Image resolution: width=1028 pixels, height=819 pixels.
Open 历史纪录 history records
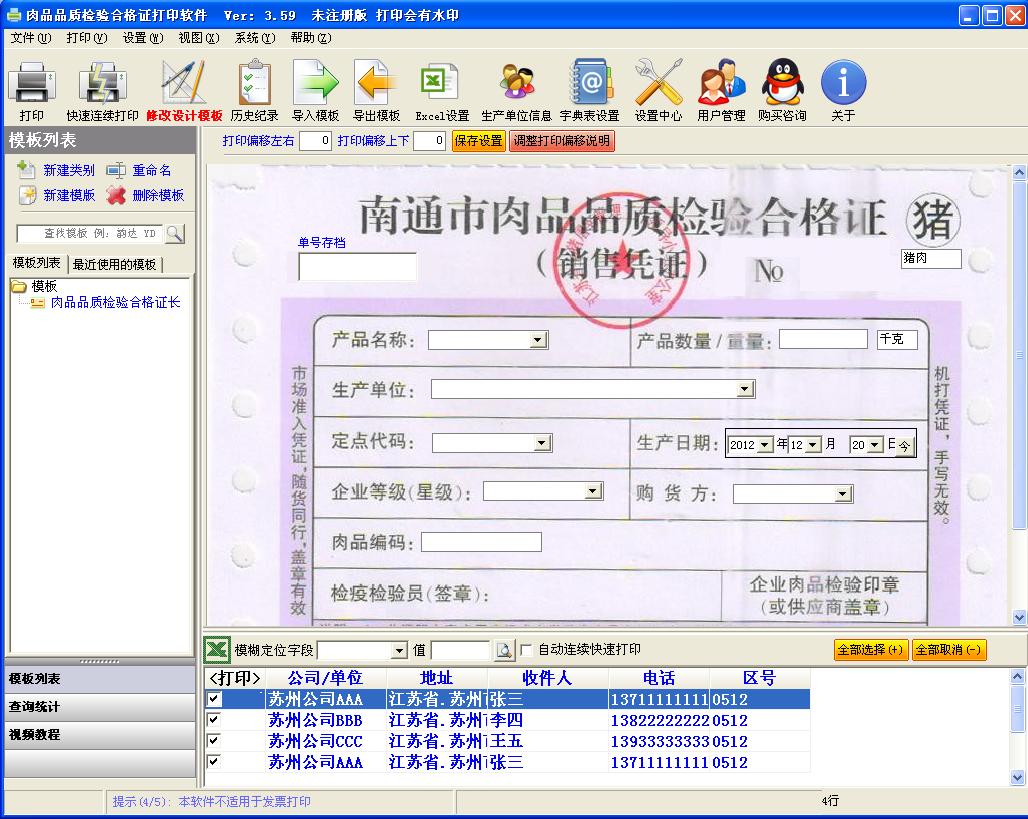pyautogui.click(x=254, y=84)
